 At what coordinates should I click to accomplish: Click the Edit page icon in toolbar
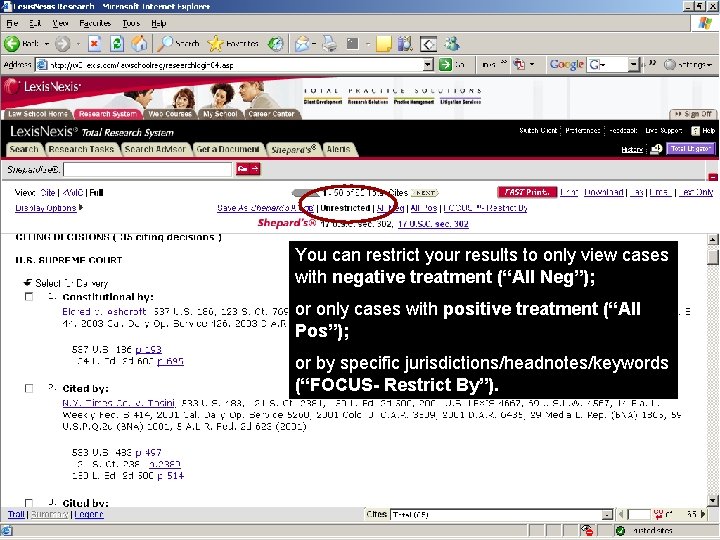[352, 44]
